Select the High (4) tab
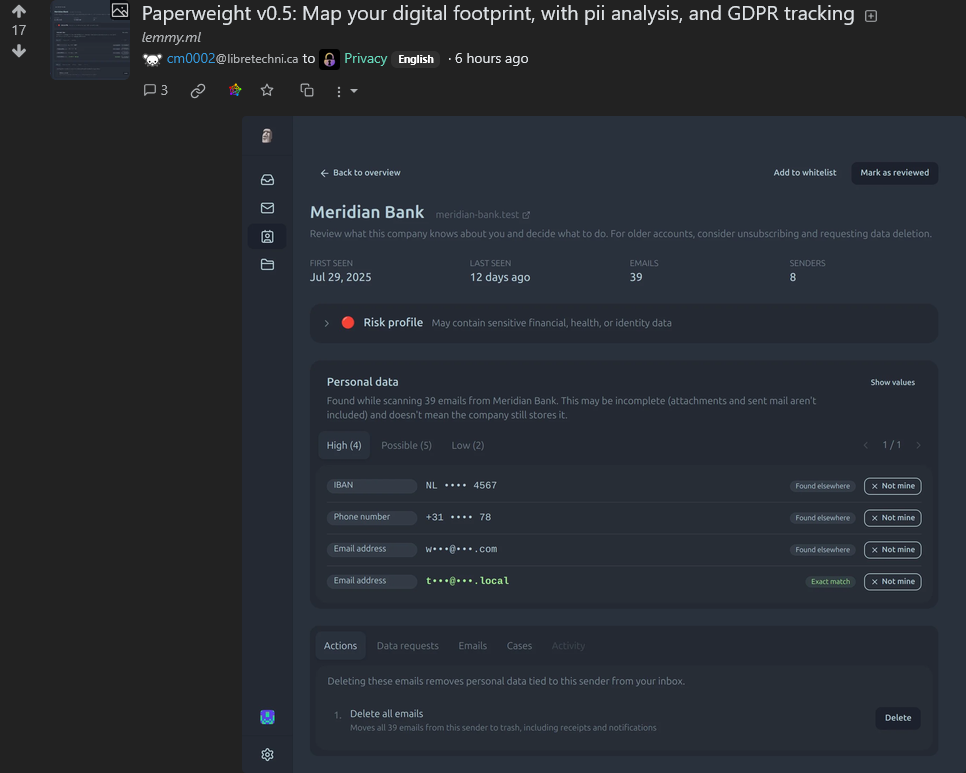The width and height of the screenshot is (966, 773). [x=344, y=445]
